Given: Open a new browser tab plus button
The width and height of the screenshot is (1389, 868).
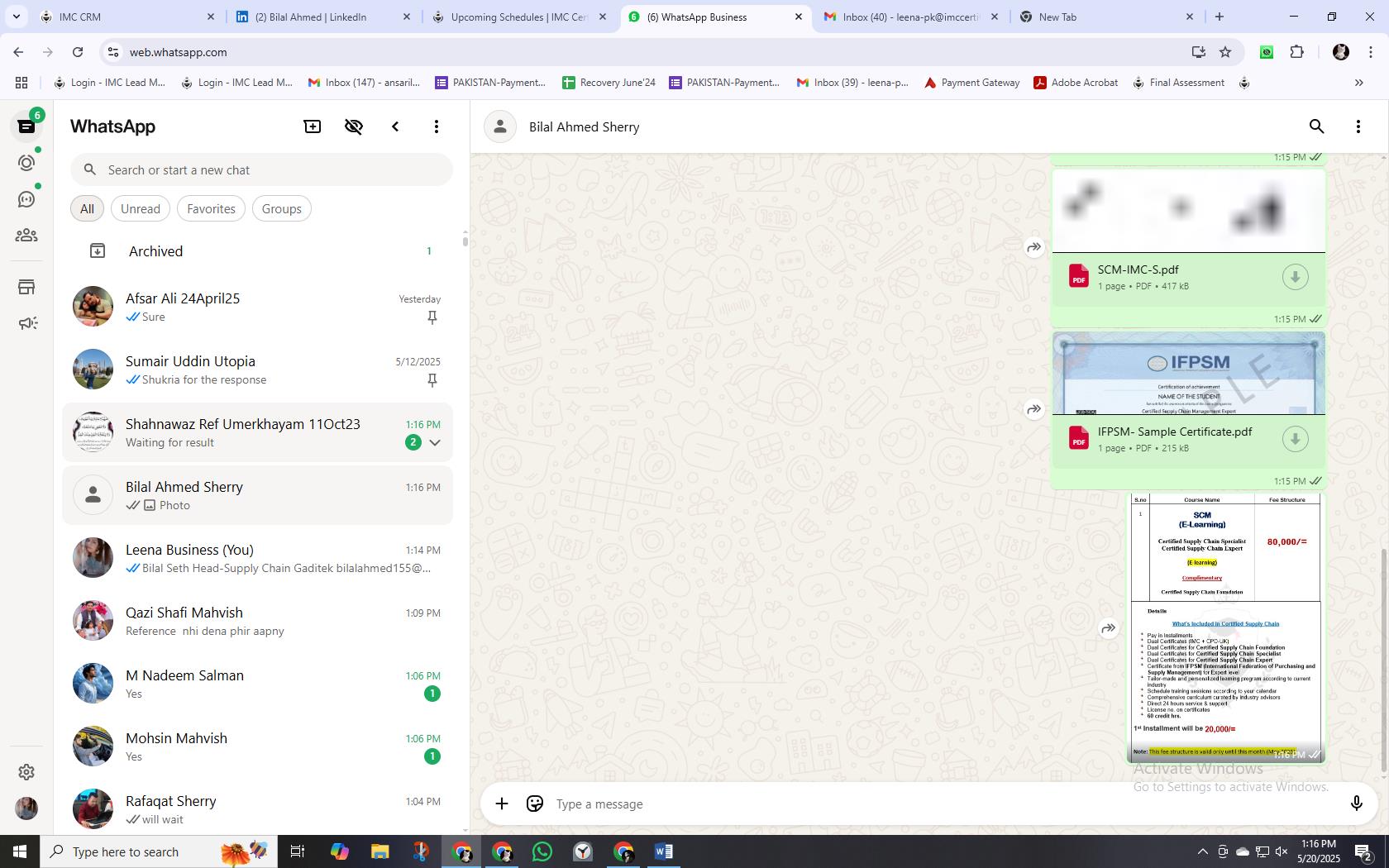Looking at the screenshot, I should click(x=1219, y=17).
